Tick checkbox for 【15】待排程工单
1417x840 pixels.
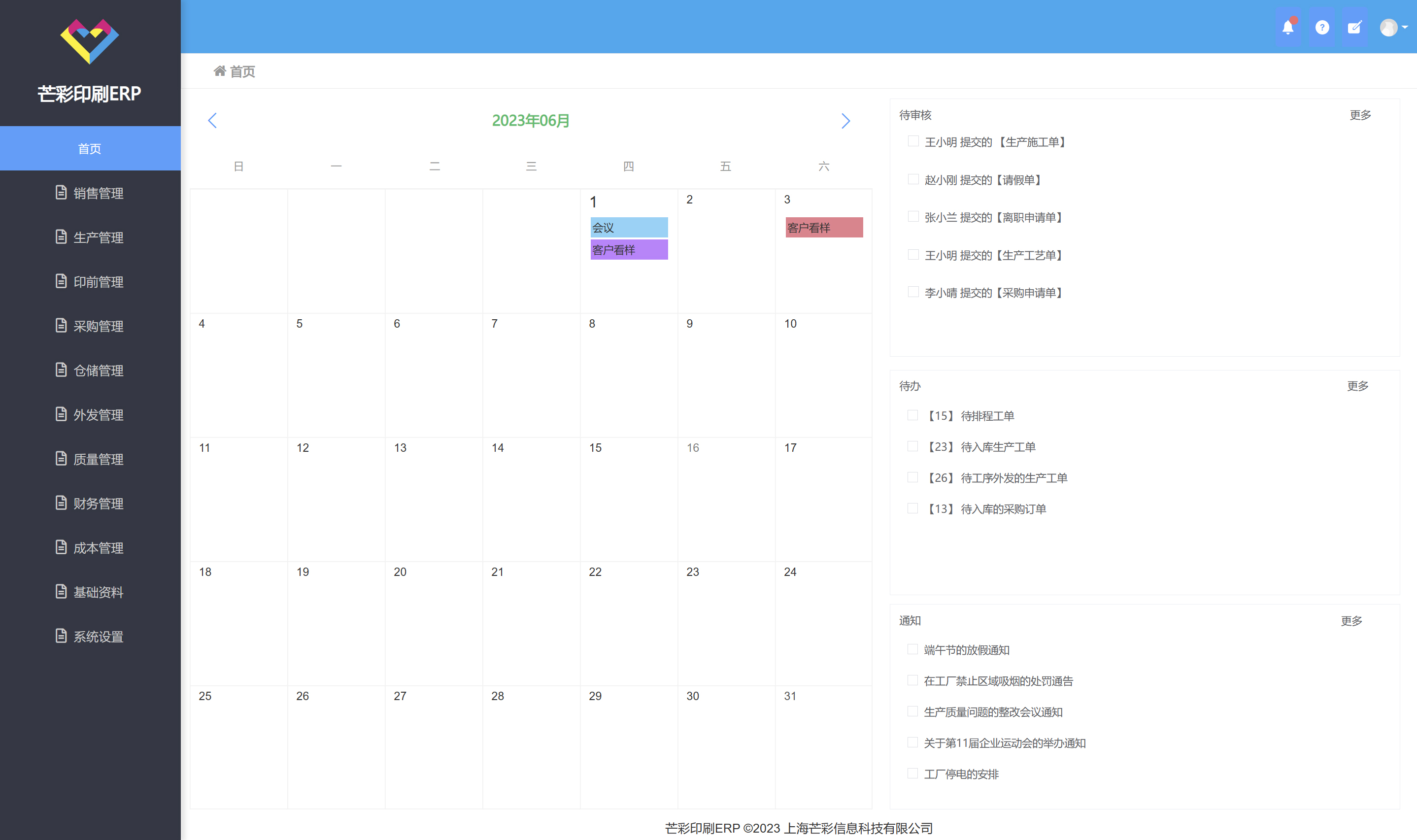[x=912, y=415]
